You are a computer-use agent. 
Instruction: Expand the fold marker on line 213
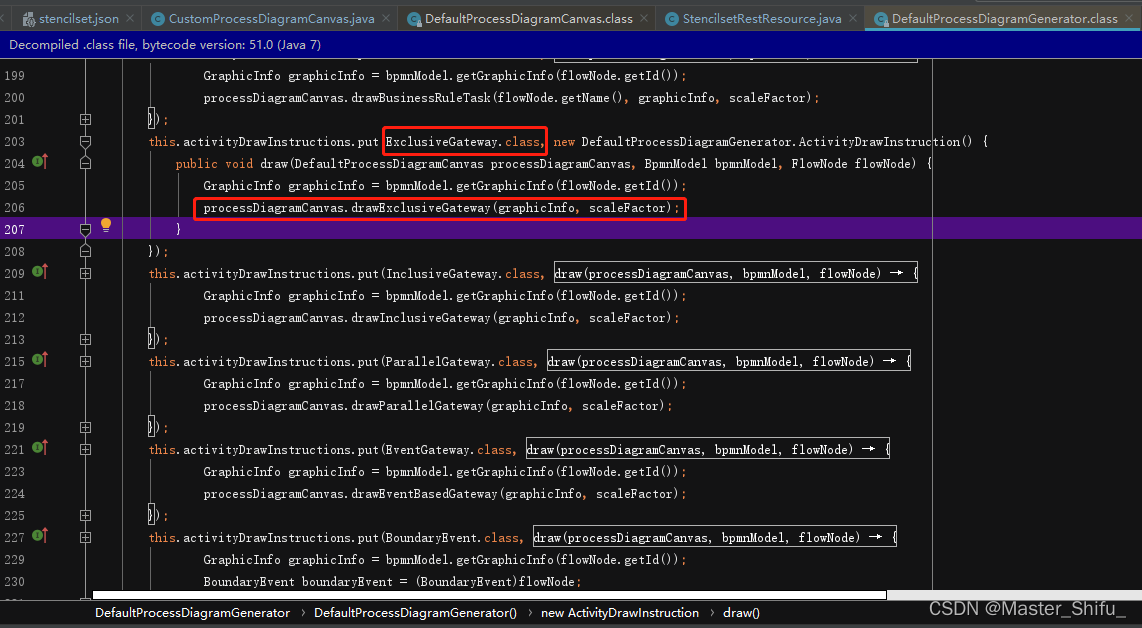coord(85,339)
